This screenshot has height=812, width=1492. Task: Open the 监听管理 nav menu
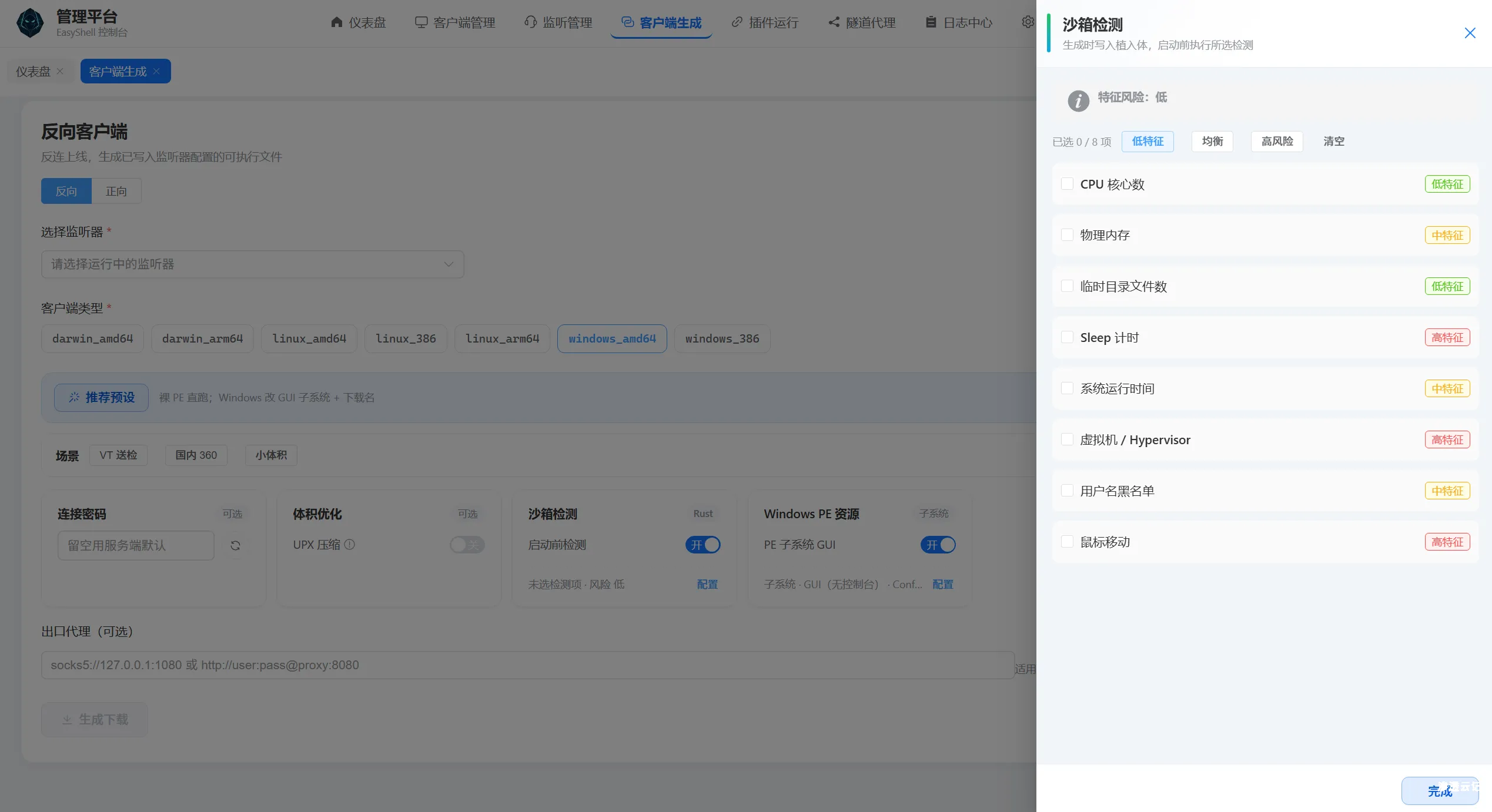tap(558, 22)
